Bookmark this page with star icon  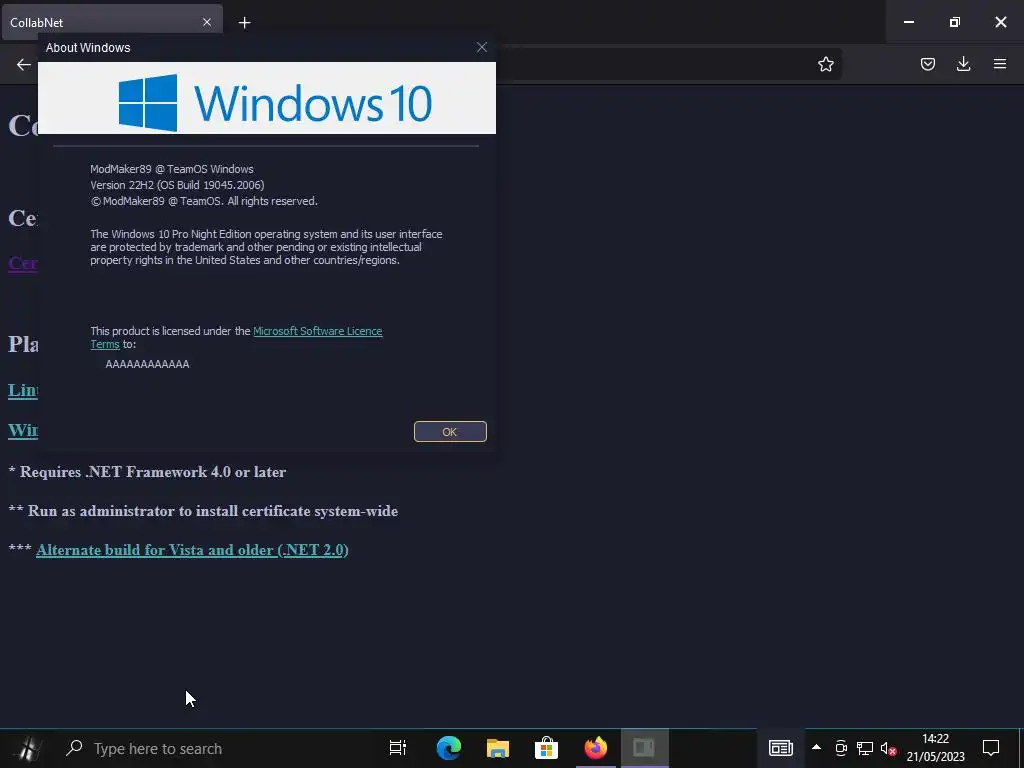coord(825,64)
